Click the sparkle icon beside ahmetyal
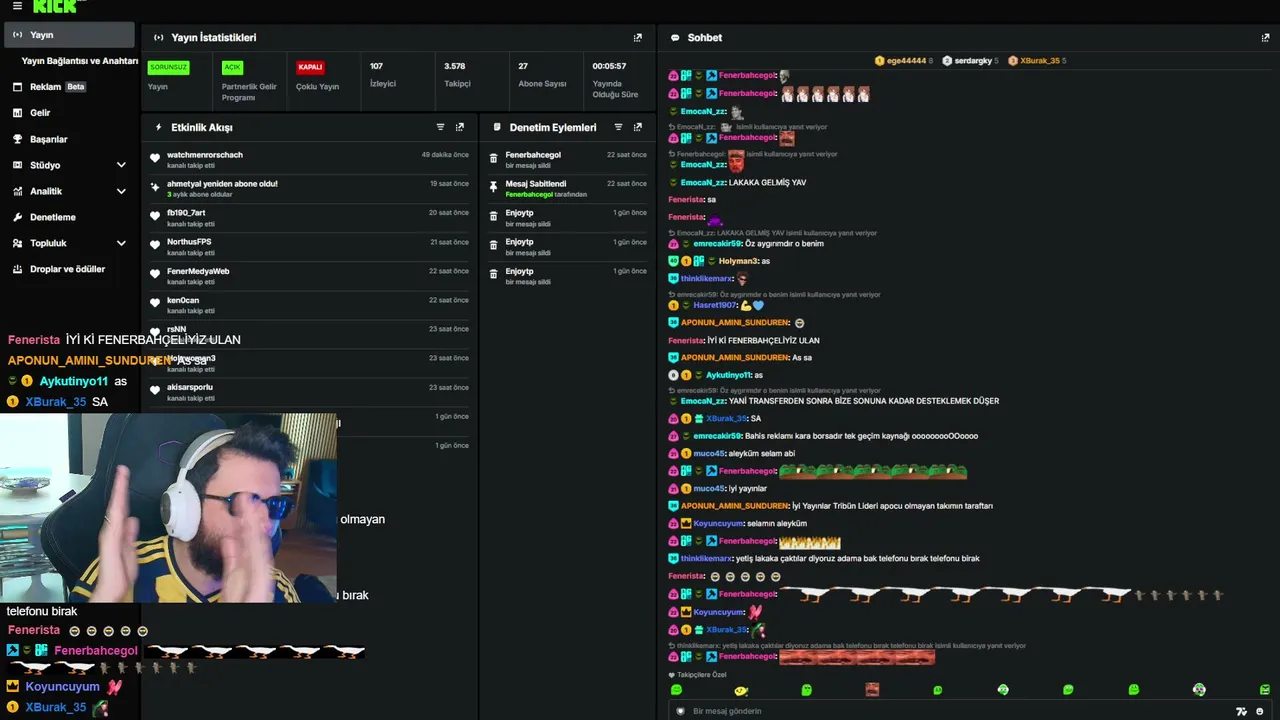The image size is (1280, 720). [155, 187]
